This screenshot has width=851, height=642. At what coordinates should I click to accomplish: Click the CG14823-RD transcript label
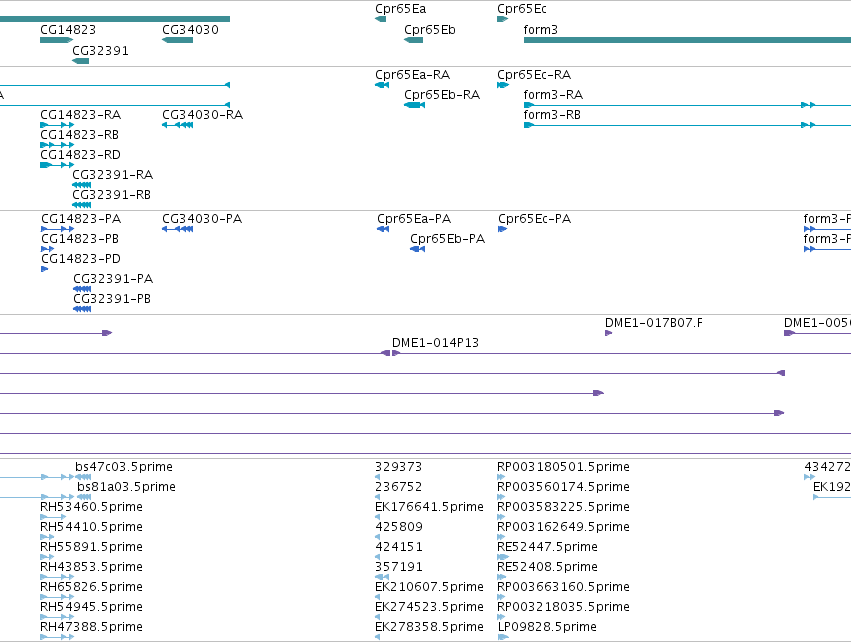click(x=80, y=155)
